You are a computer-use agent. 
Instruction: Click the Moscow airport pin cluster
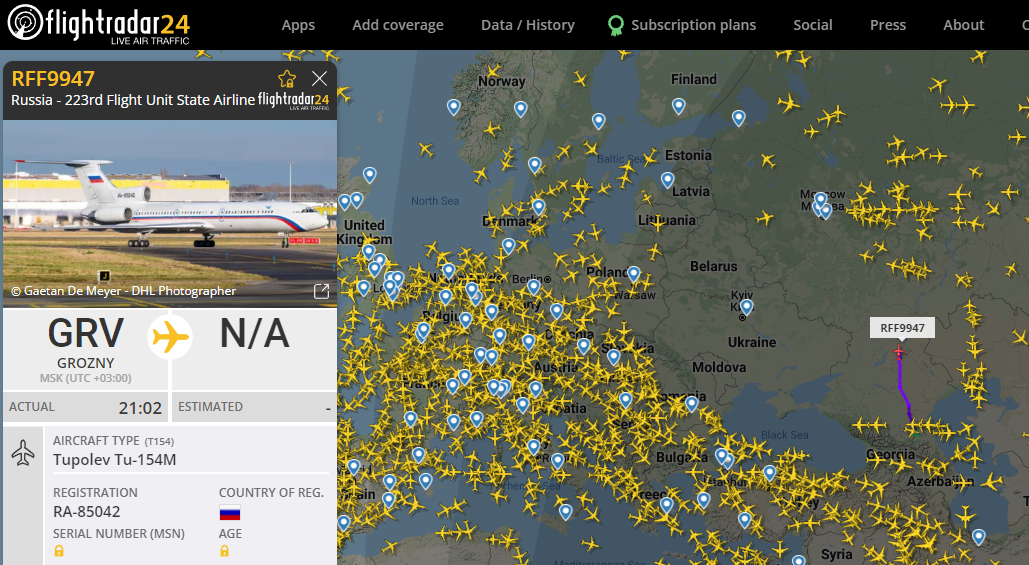822,205
